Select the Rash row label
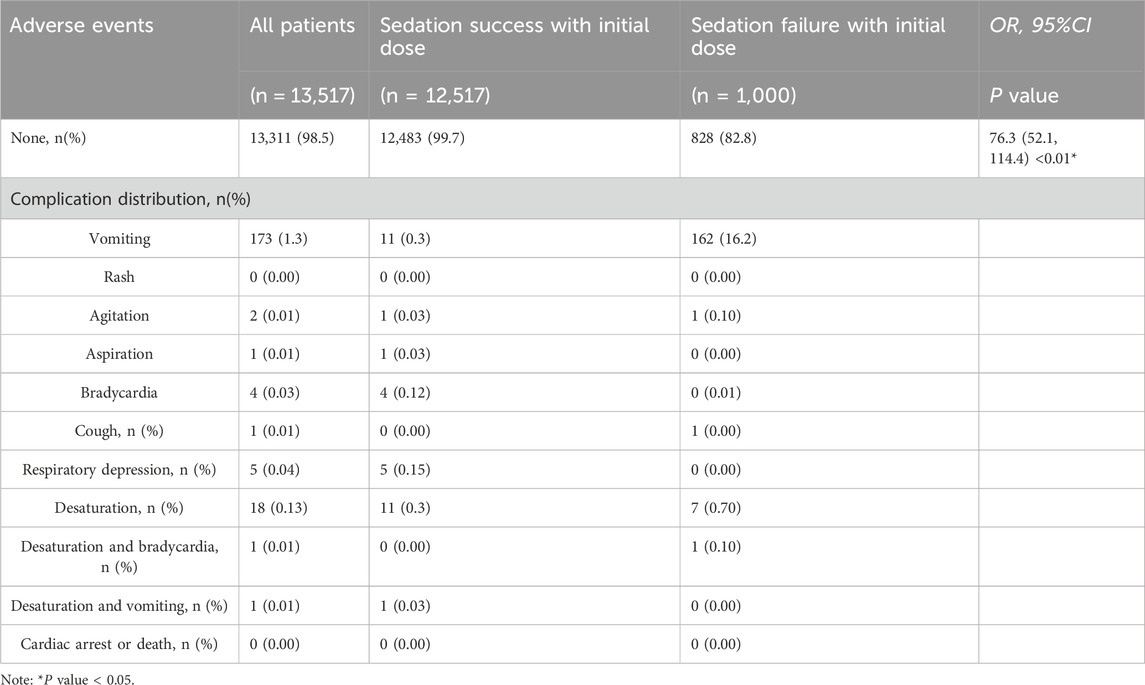The width and height of the screenshot is (1145, 685). click(x=119, y=277)
